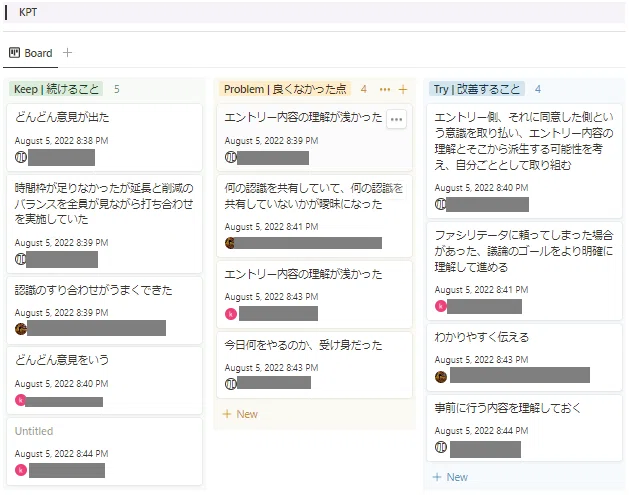Select the Try | 改善すること column label
This screenshot has width=629, height=495.
tap(477, 89)
